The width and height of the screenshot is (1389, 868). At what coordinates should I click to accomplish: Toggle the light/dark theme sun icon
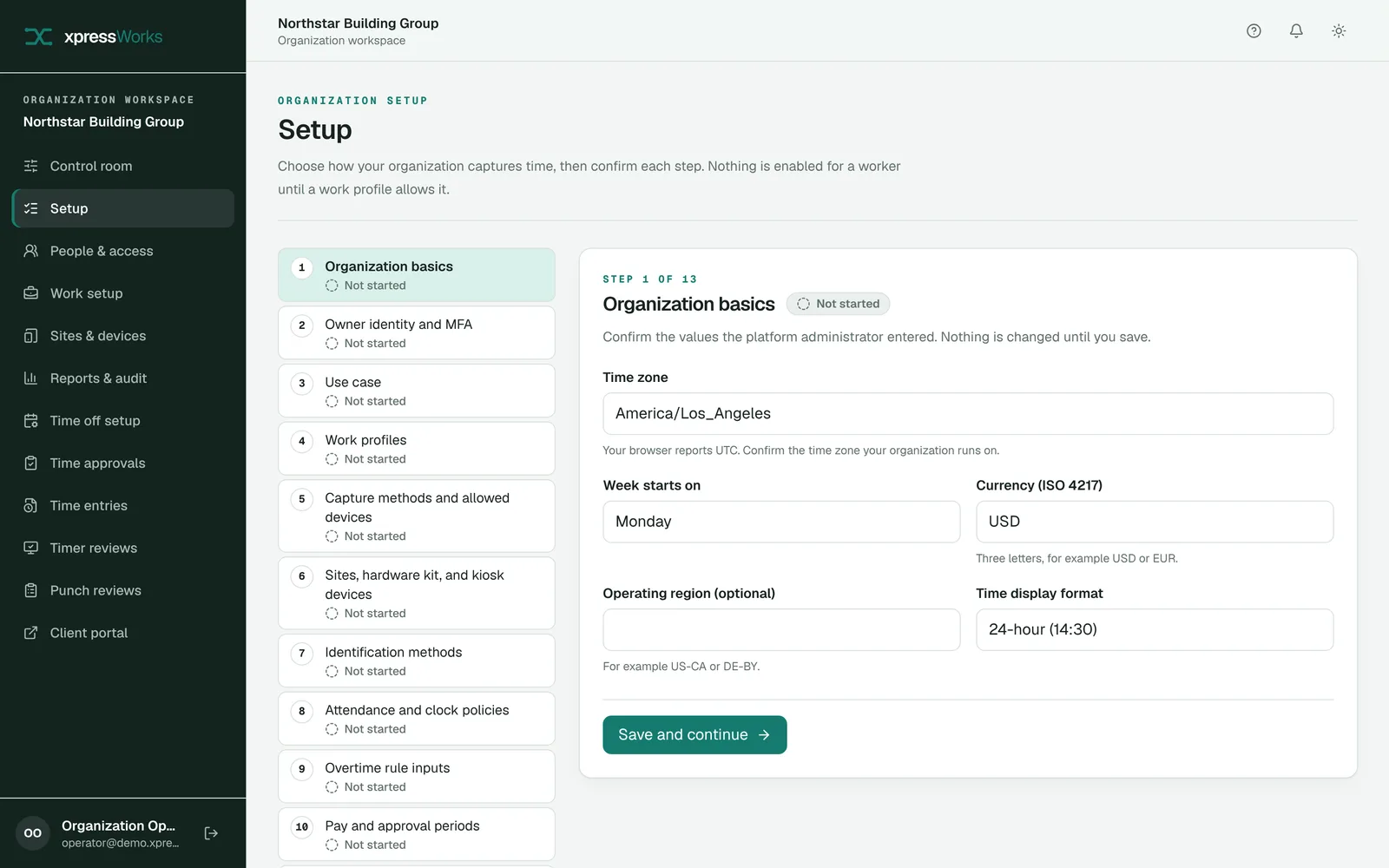(1339, 30)
